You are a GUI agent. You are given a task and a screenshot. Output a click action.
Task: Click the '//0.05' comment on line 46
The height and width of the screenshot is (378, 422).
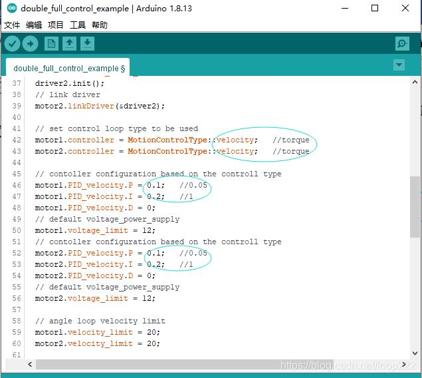pos(193,185)
